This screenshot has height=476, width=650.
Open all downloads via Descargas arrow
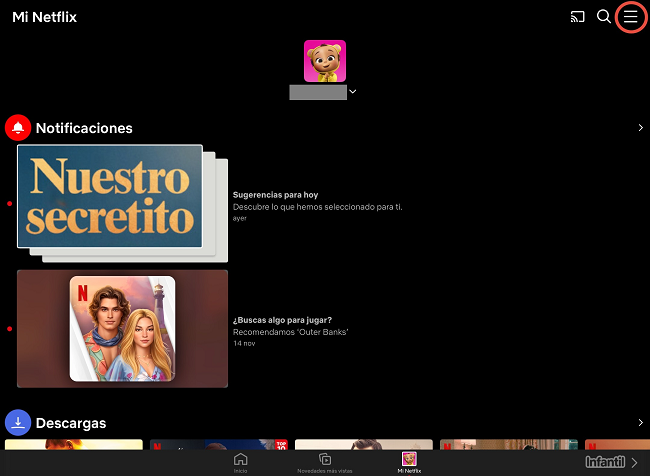(640, 423)
